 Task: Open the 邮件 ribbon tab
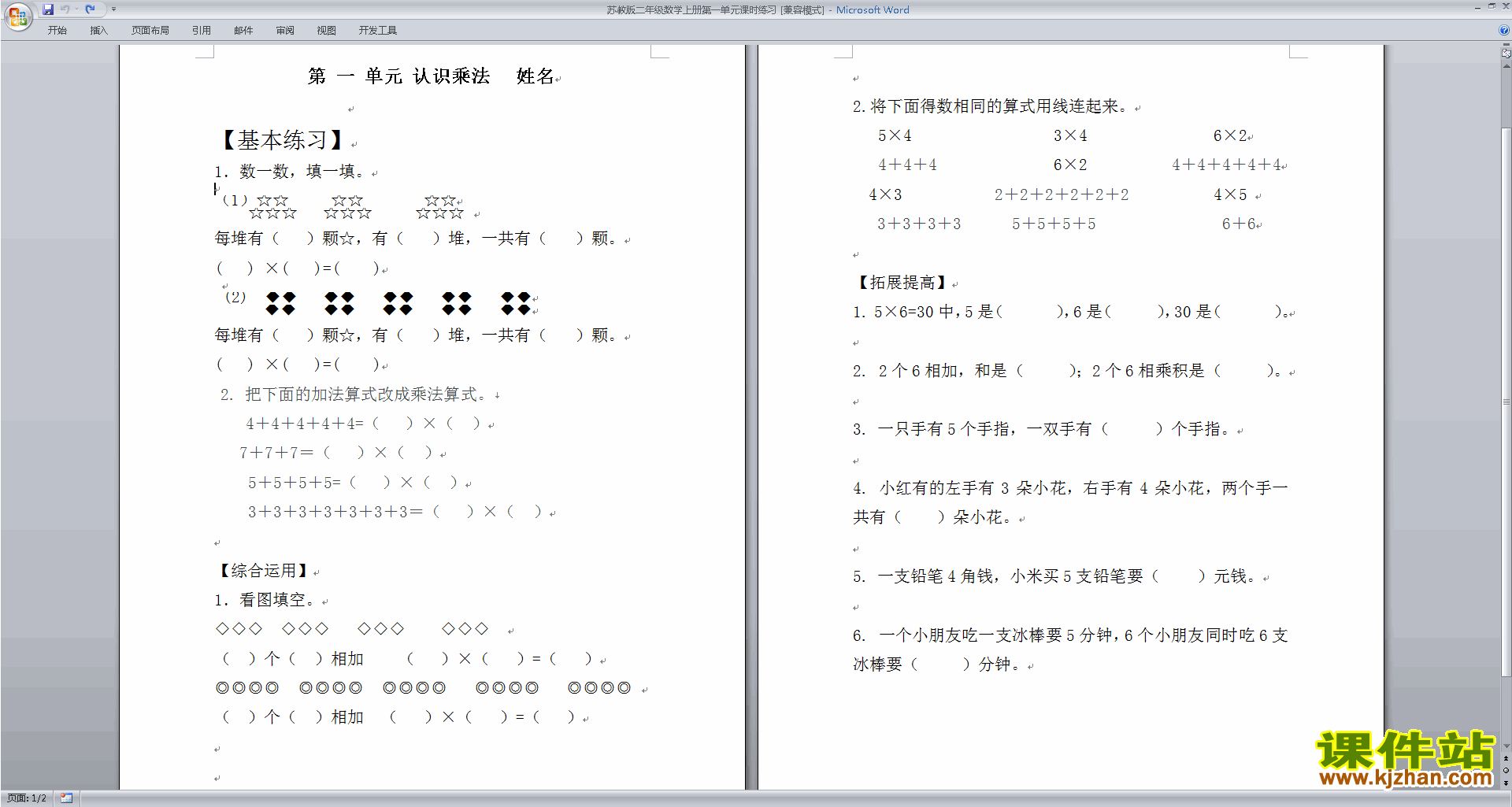tap(243, 31)
